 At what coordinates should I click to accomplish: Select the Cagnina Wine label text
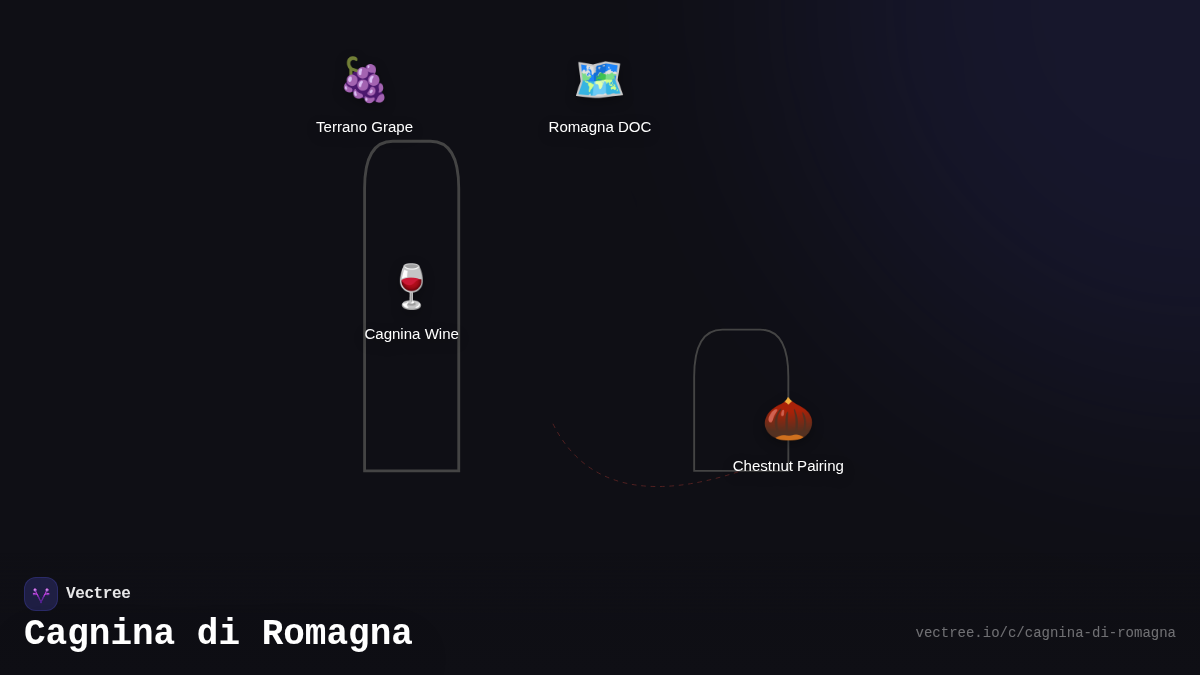411,334
